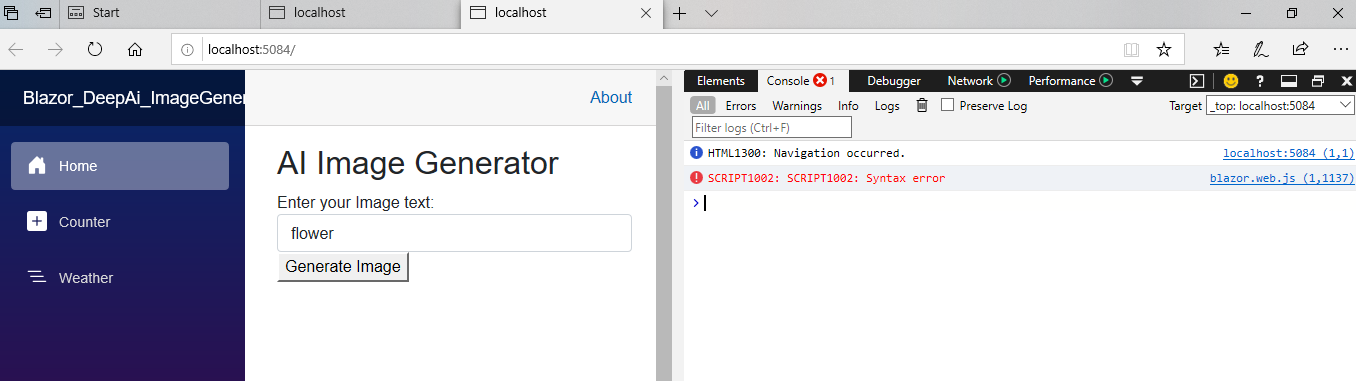
Task: Click the Generate Image button
Action: (343, 267)
